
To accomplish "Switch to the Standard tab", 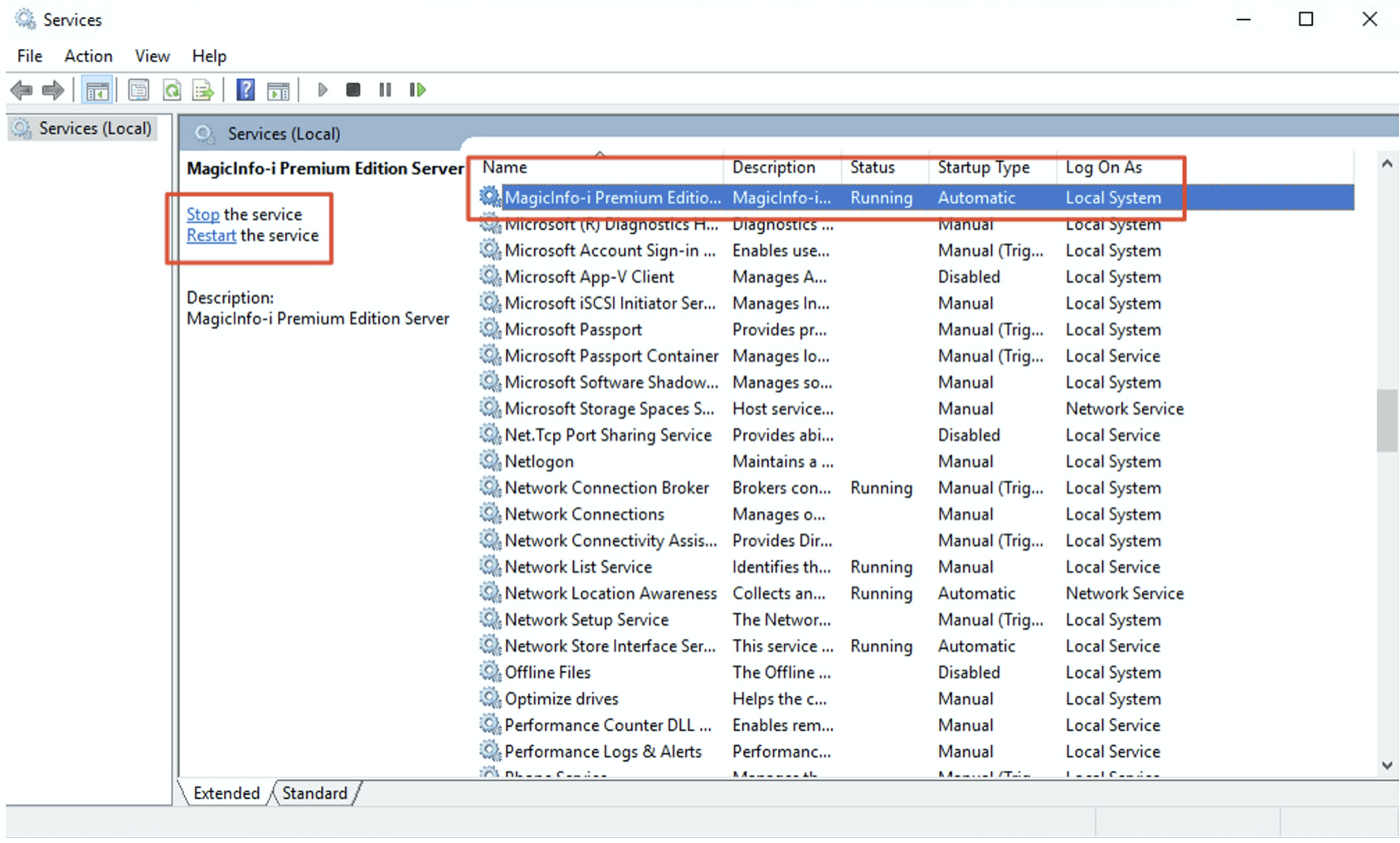I will pyautogui.click(x=314, y=793).
